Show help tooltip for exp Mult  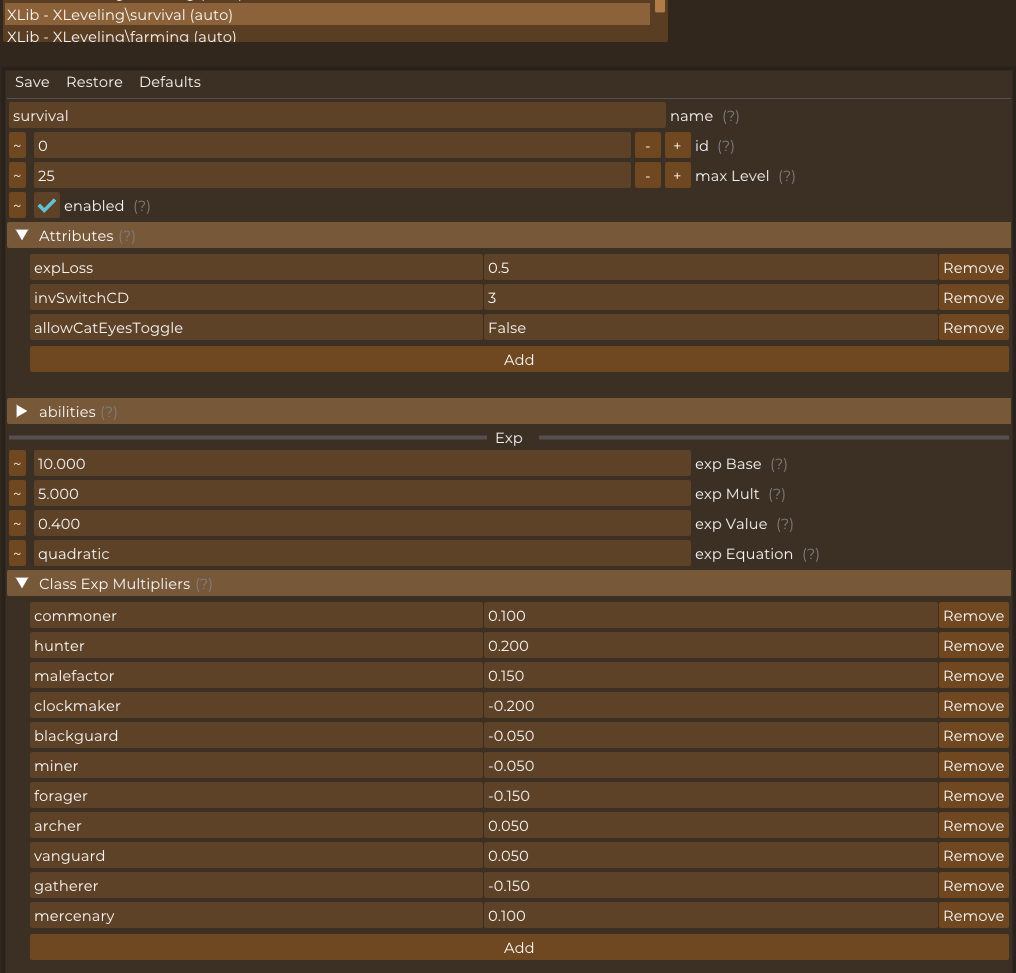tap(777, 494)
